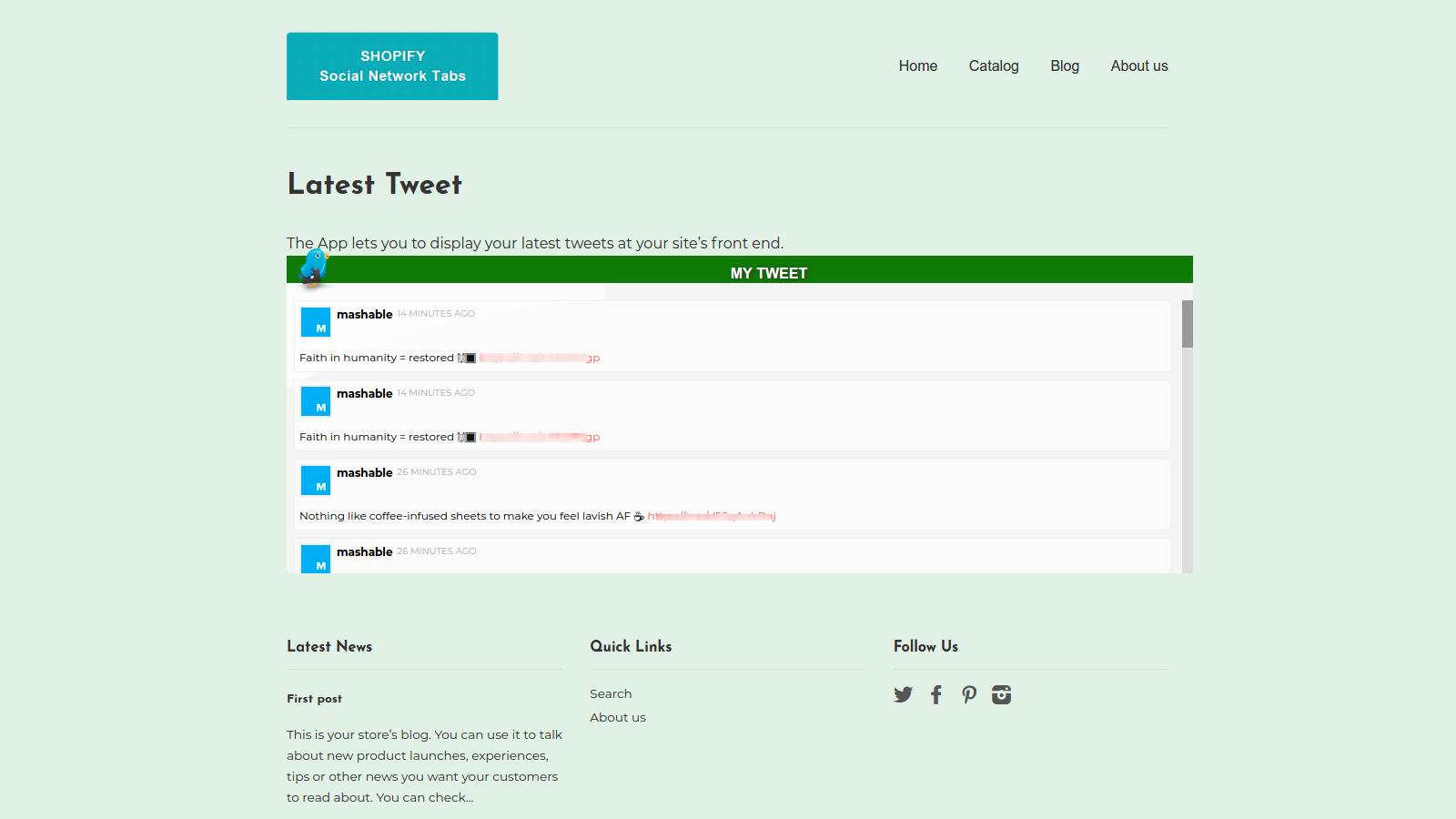
Task: Open Mashable's Twitter profile via its avatar
Action: tap(315, 321)
